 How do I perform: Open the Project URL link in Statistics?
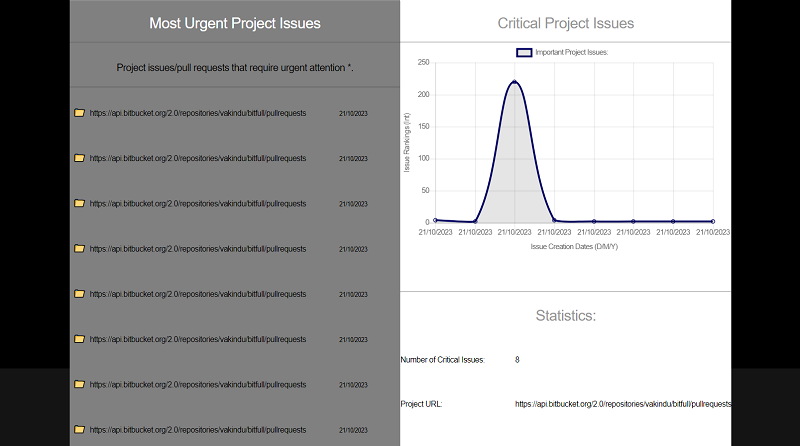click(623, 404)
